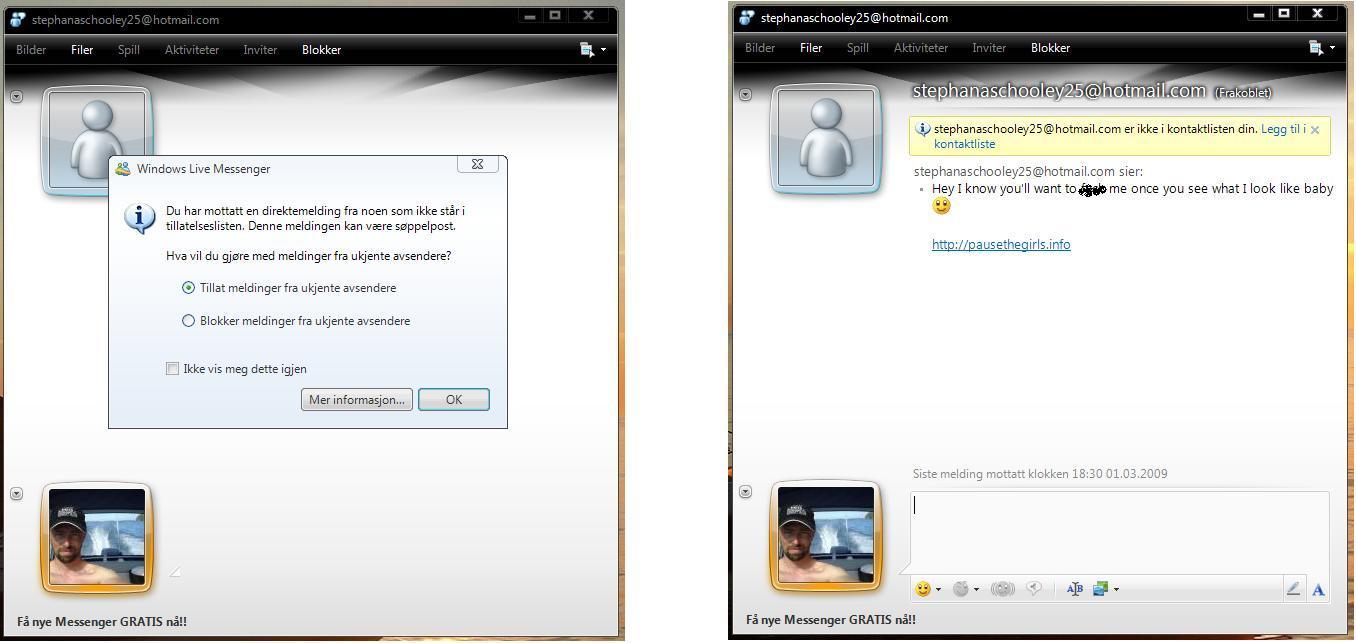This screenshot has width=1356, height=643.
Task: Open the emoticon picker in the chat toolbar
Action: (x=923, y=589)
